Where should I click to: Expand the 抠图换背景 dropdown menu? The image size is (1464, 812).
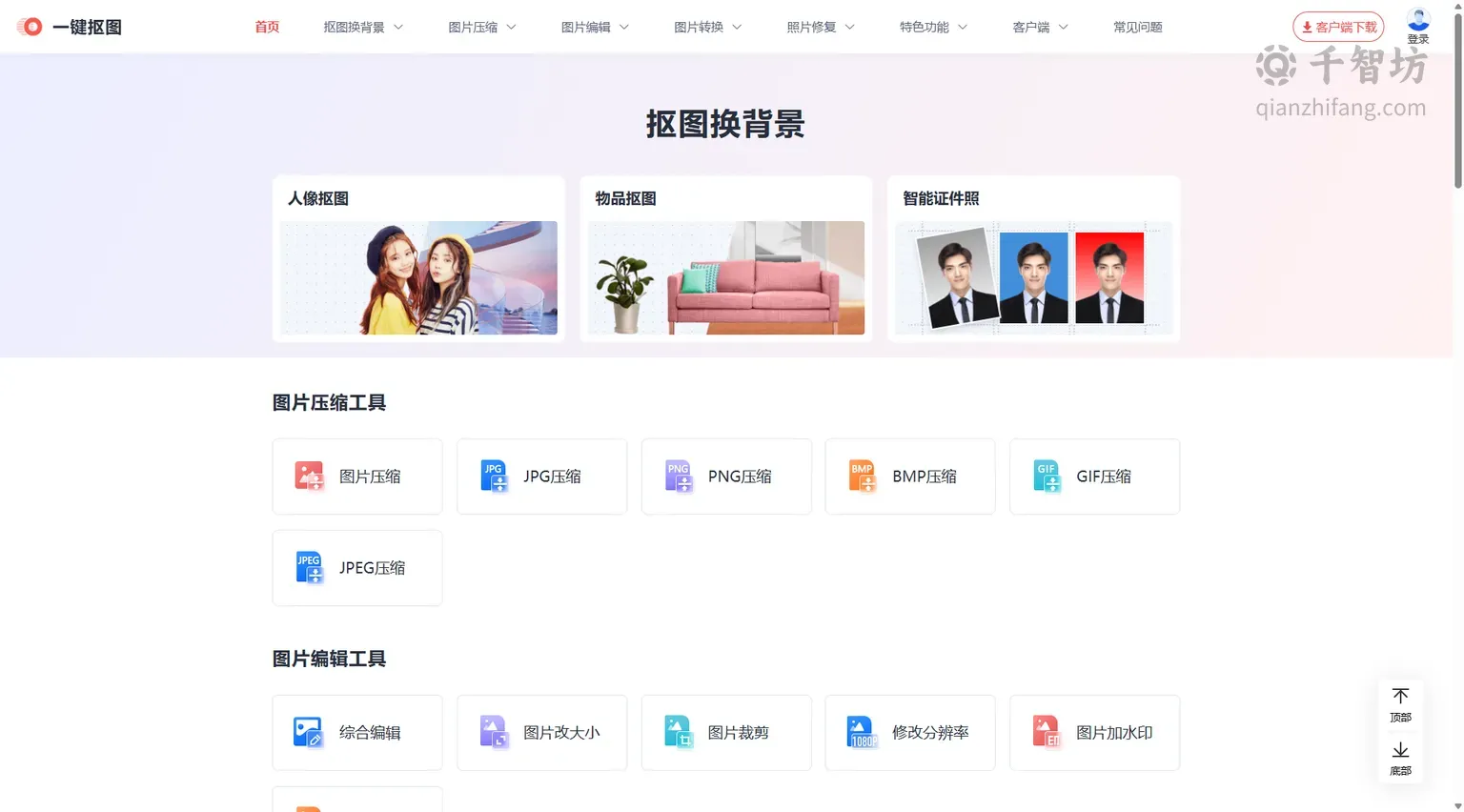[363, 27]
